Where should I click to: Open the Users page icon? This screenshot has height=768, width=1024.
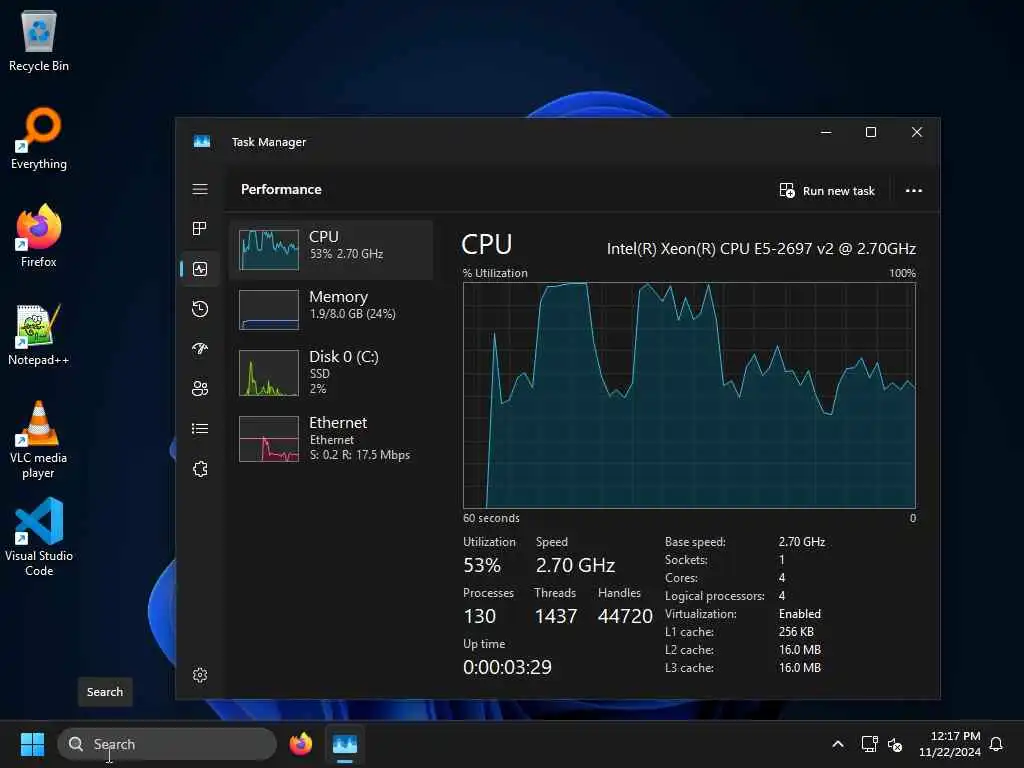point(200,389)
